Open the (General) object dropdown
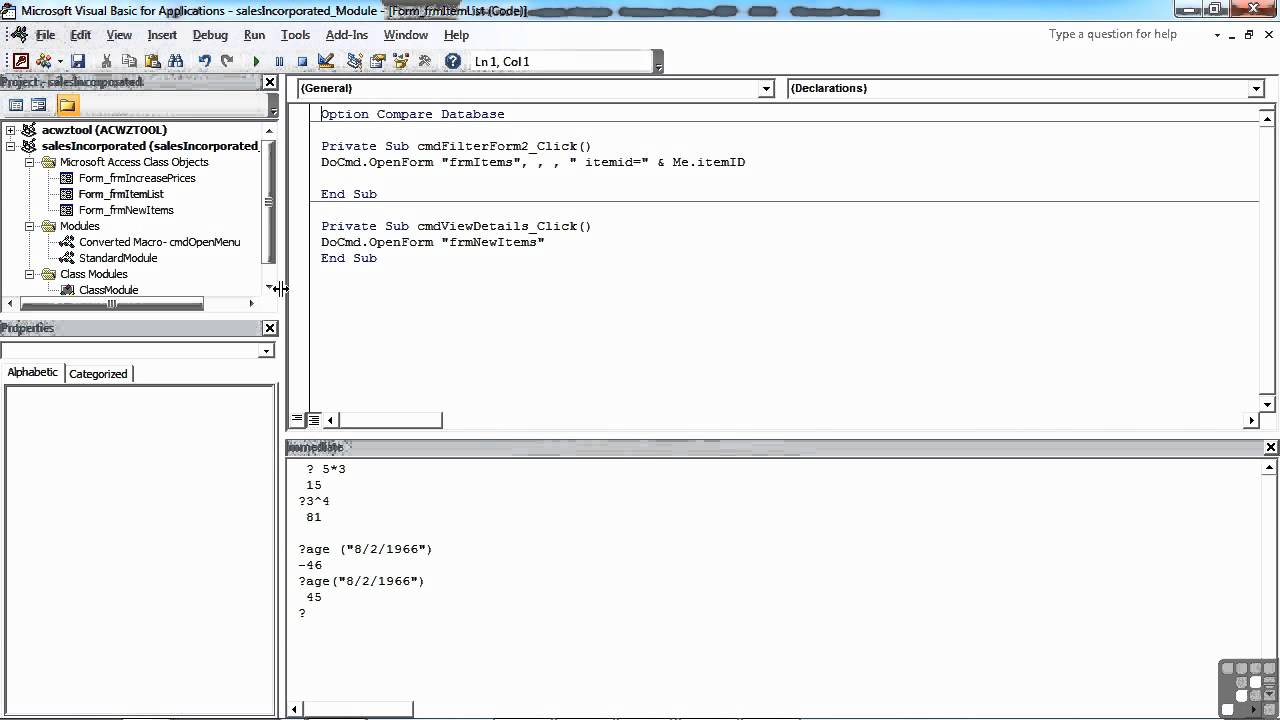1280x720 pixels. pyautogui.click(x=766, y=88)
